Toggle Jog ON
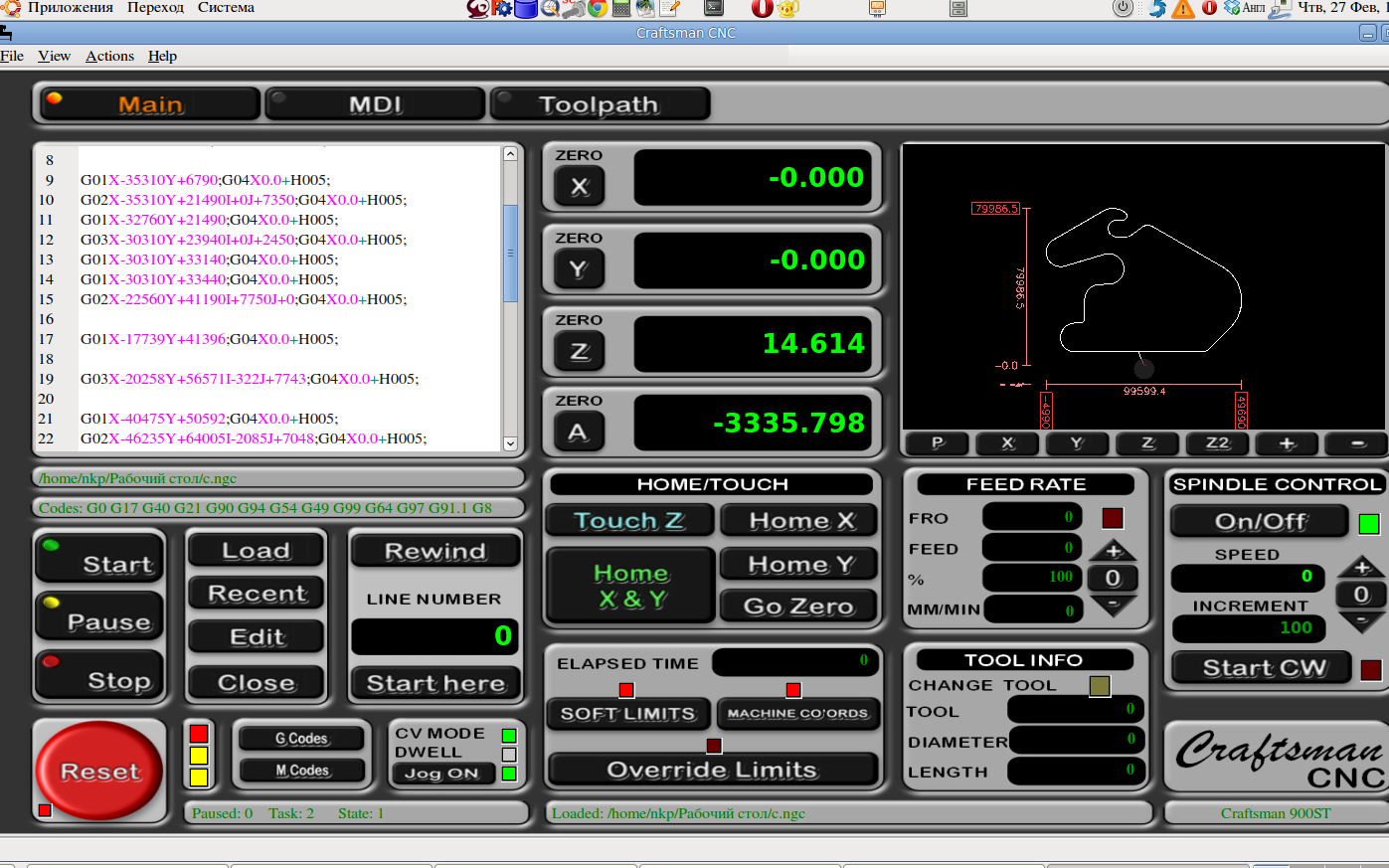 point(442,774)
